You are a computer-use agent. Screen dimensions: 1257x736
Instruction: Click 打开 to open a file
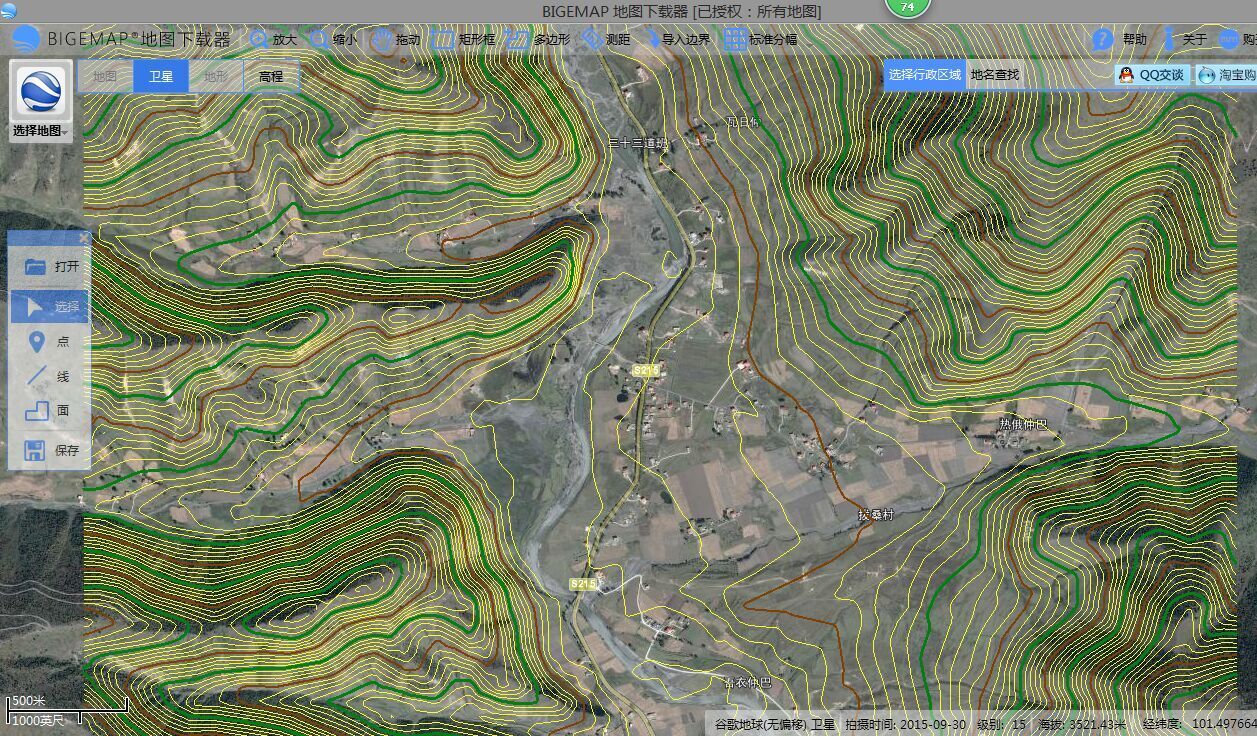[50, 267]
